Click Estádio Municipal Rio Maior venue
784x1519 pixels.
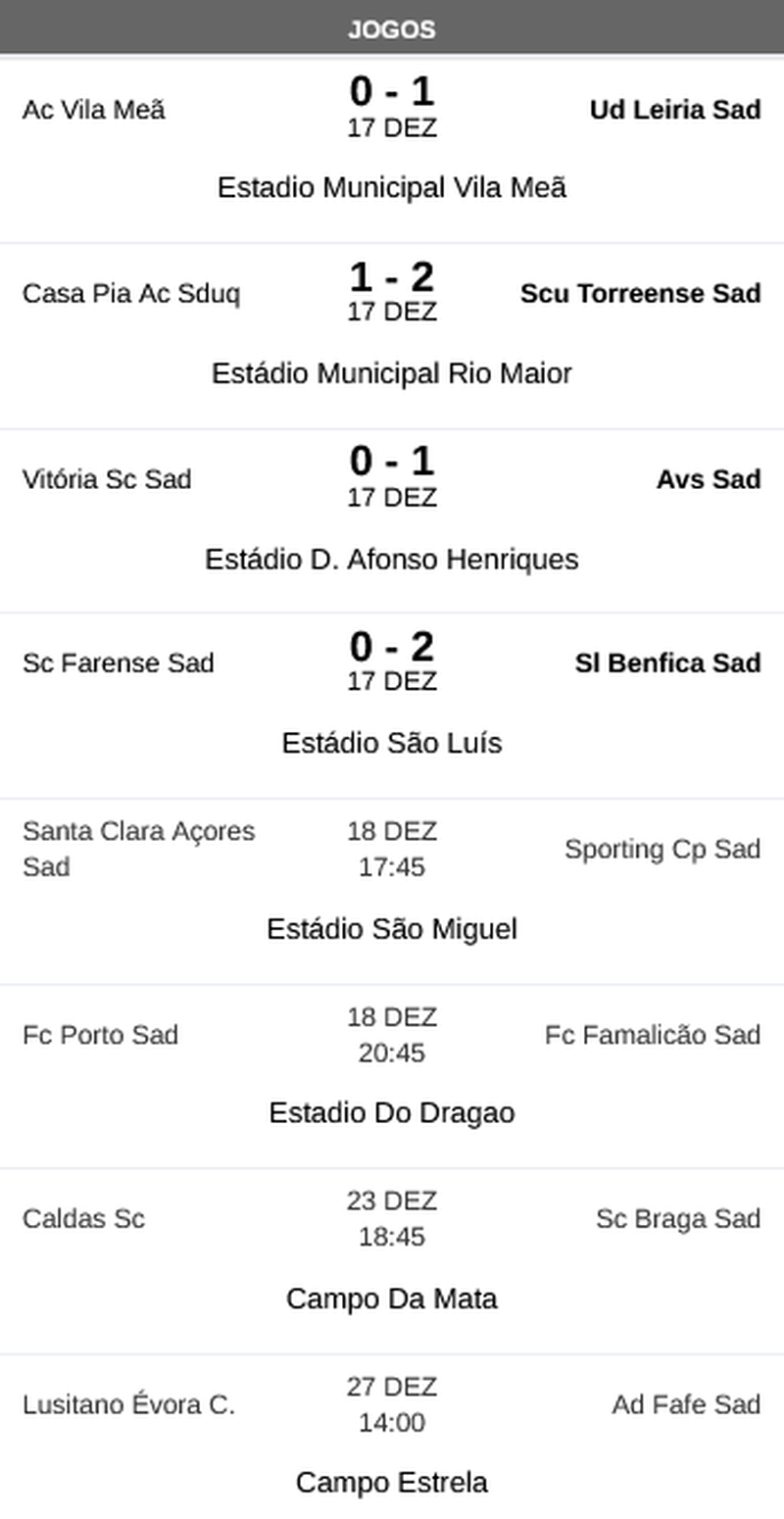tap(391, 373)
